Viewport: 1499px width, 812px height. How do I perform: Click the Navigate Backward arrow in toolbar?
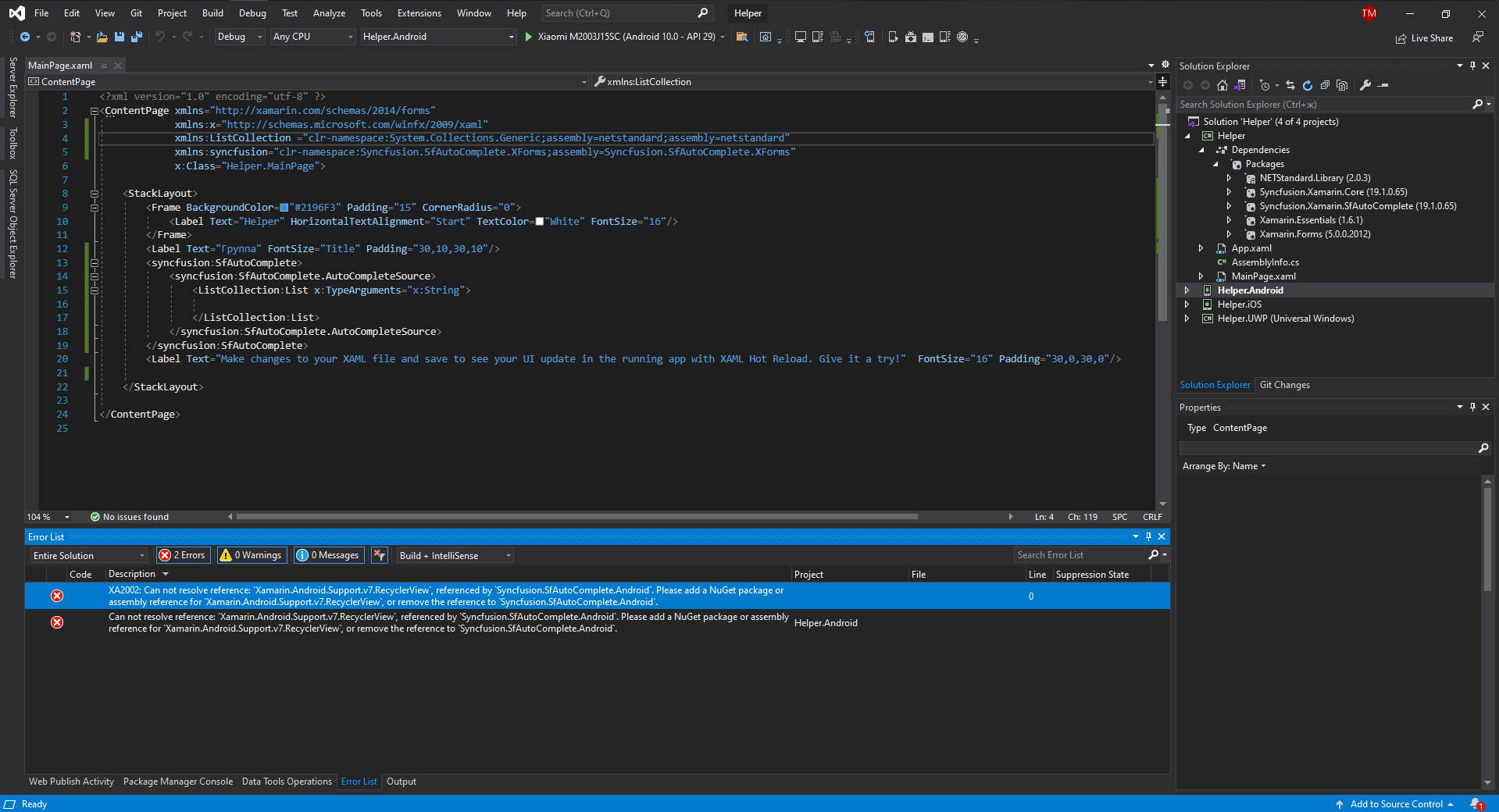click(25, 37)
